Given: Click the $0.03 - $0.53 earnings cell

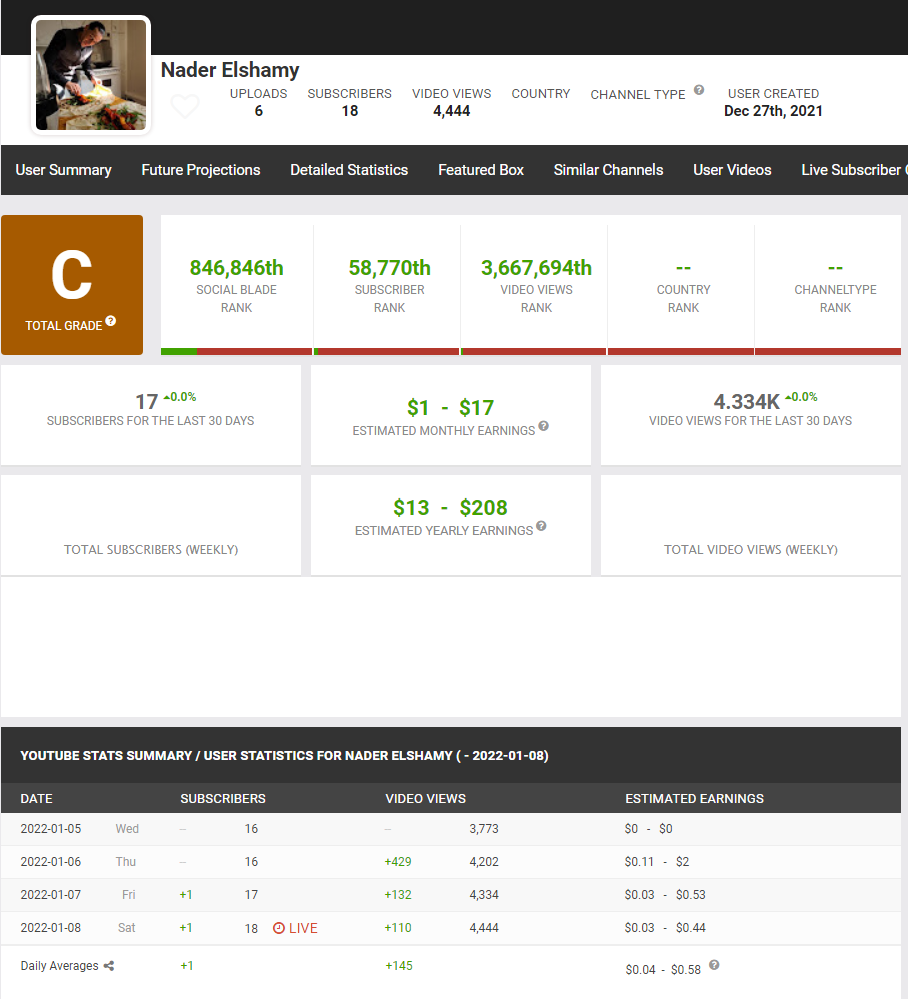Looking at the screenshot, I should 665,895.
